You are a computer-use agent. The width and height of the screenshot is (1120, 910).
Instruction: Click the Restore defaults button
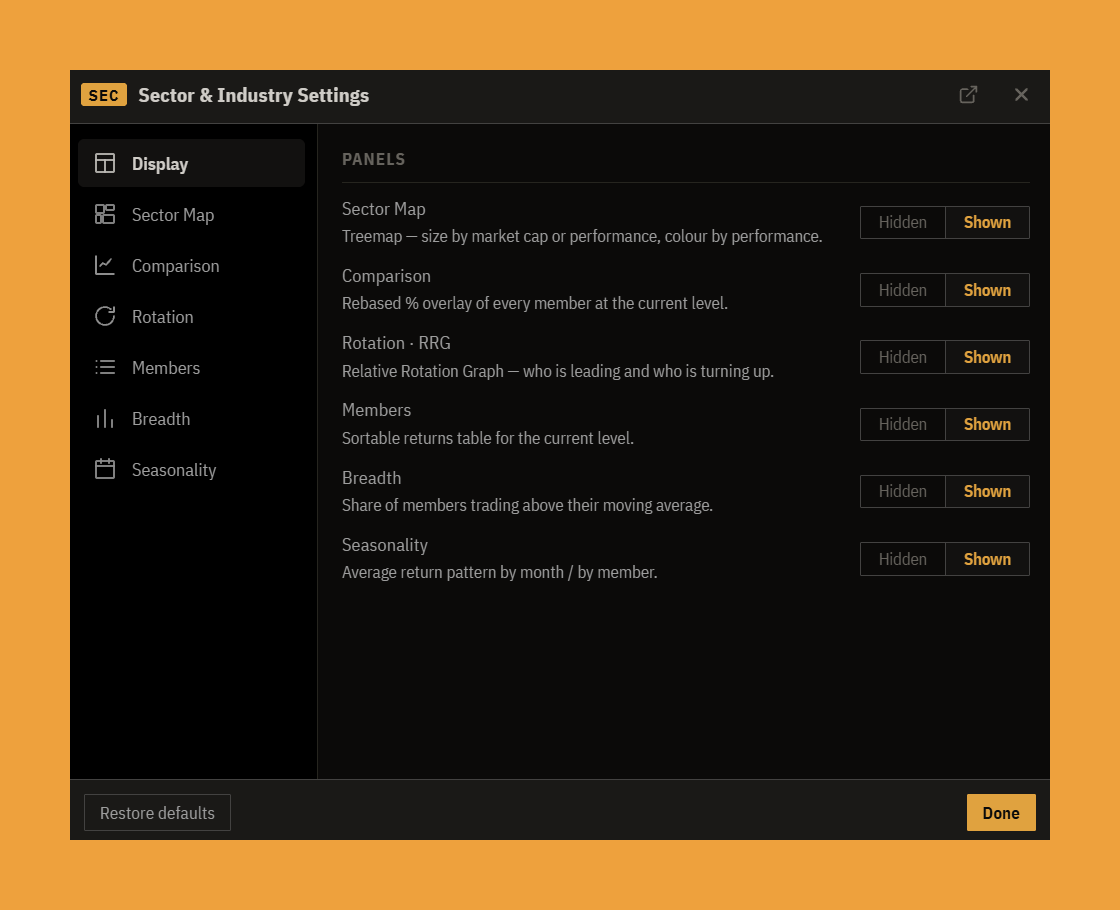(x=157, y=813)
